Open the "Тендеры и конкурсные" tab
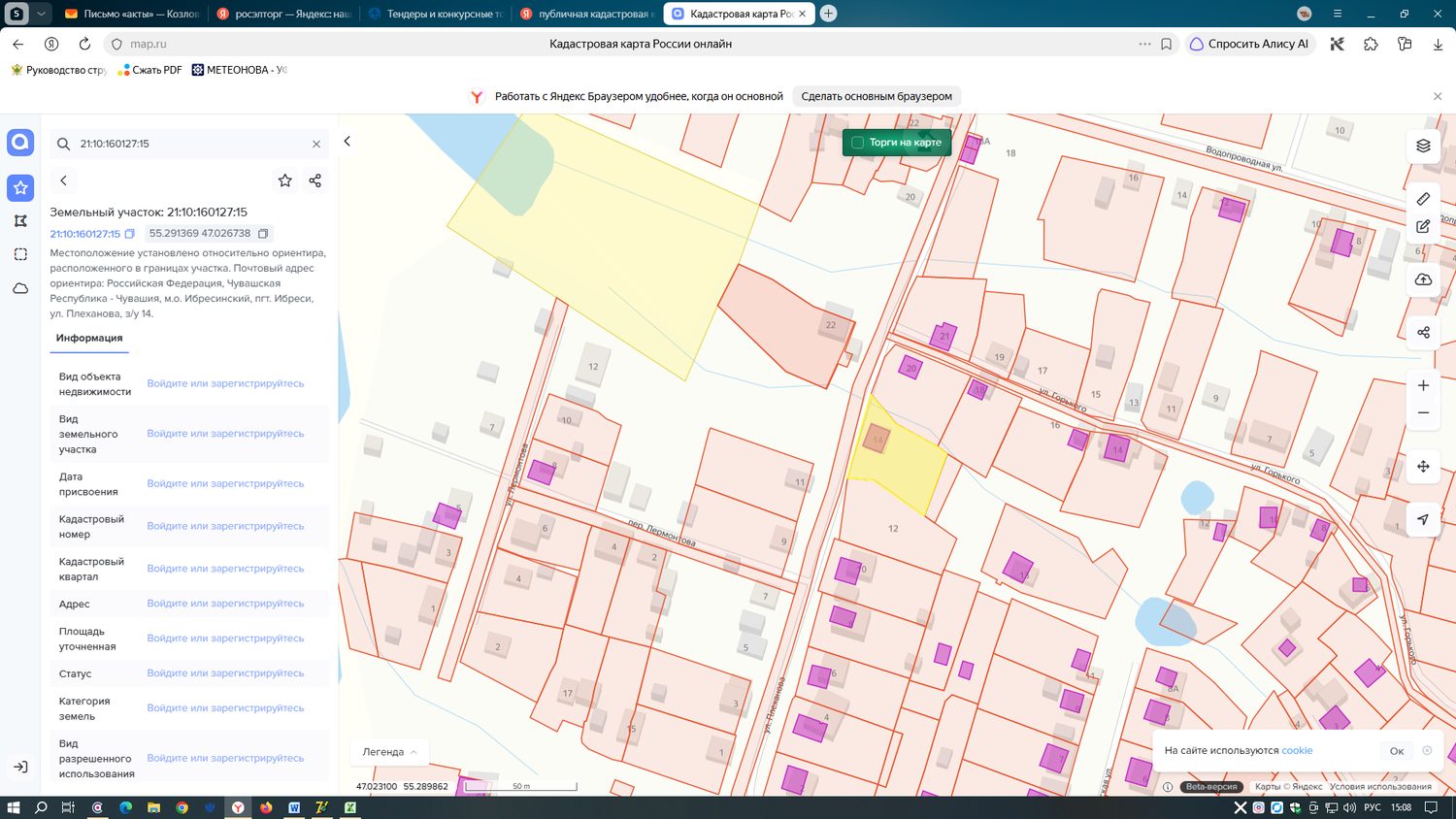The width and height of the screenshot is (1456, 819). click(436, 14)
